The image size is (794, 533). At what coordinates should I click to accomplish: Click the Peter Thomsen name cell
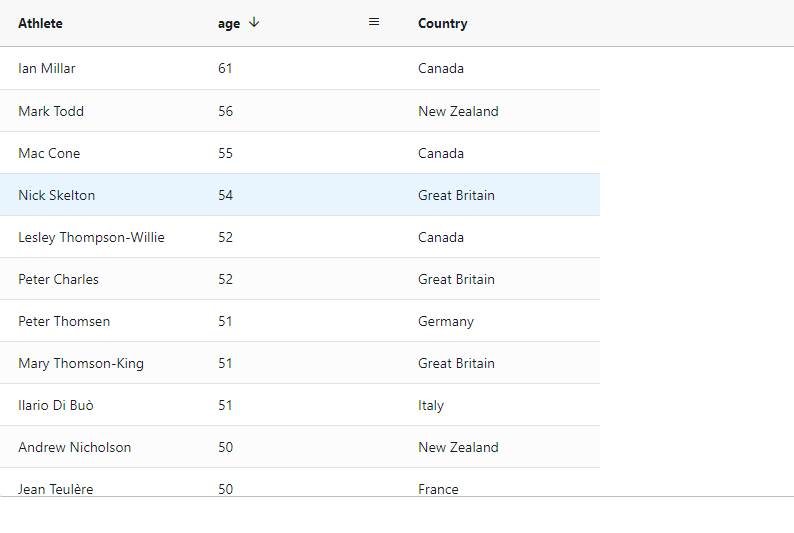pos(64,321)
